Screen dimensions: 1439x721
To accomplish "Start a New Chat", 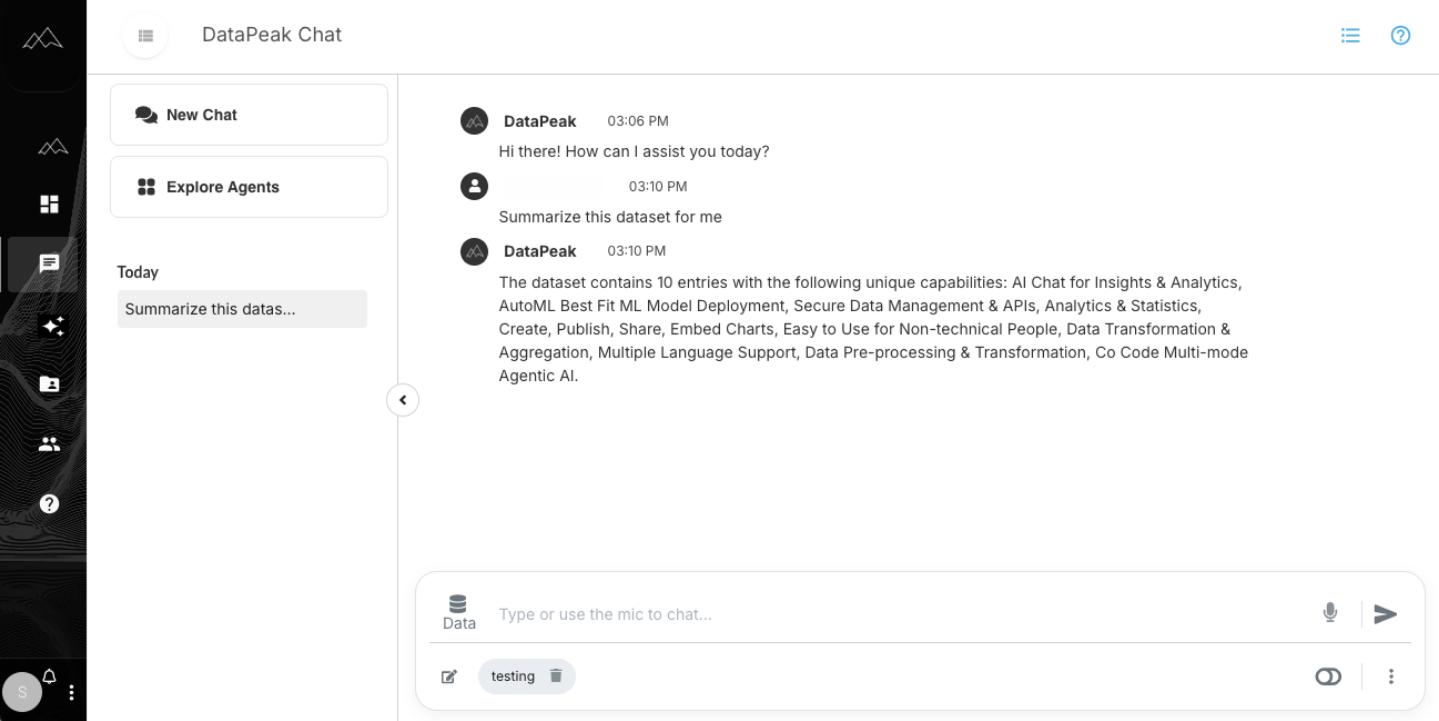I will 249,115.
